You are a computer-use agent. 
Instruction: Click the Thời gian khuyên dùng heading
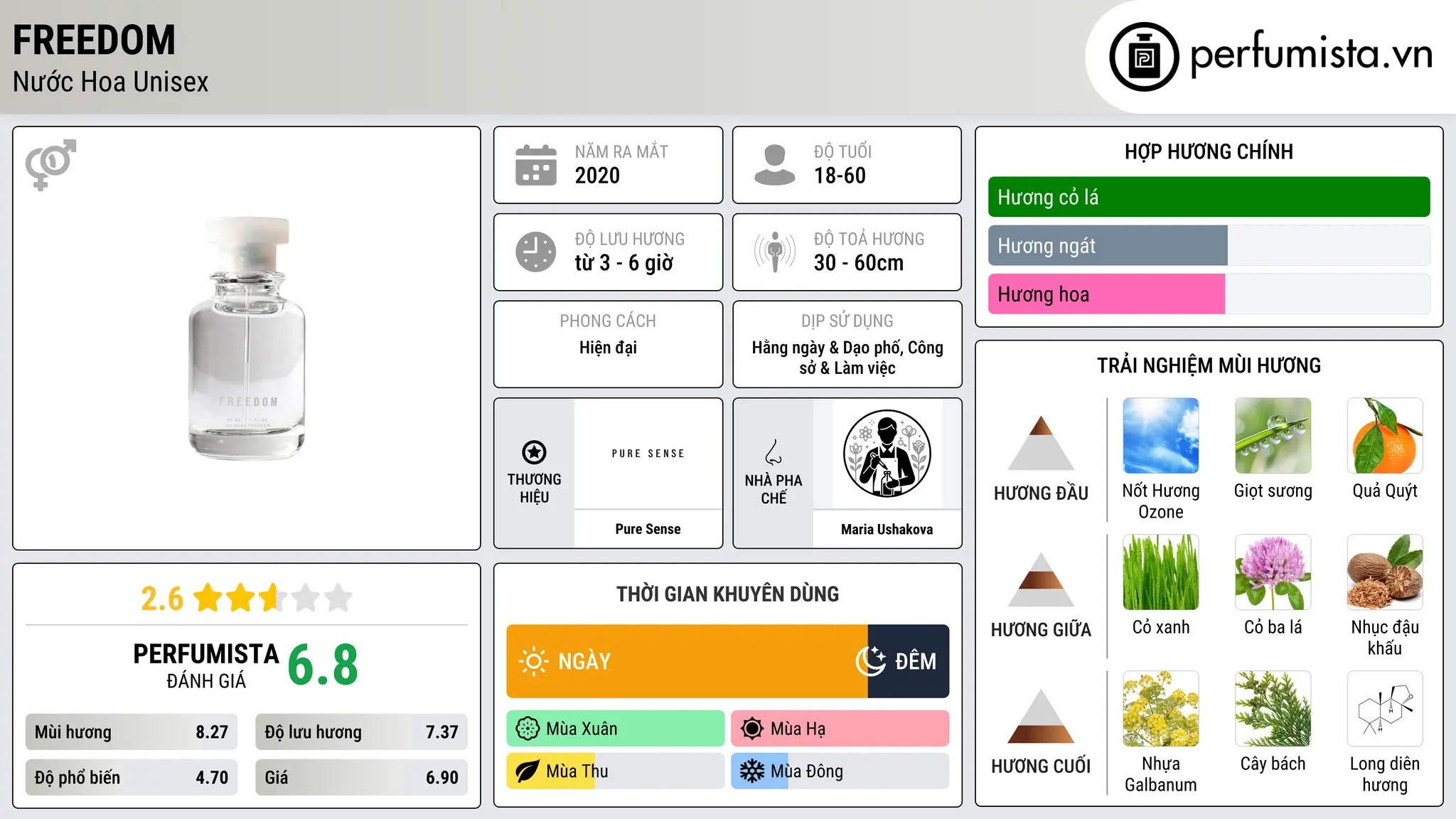pos(728,594)
